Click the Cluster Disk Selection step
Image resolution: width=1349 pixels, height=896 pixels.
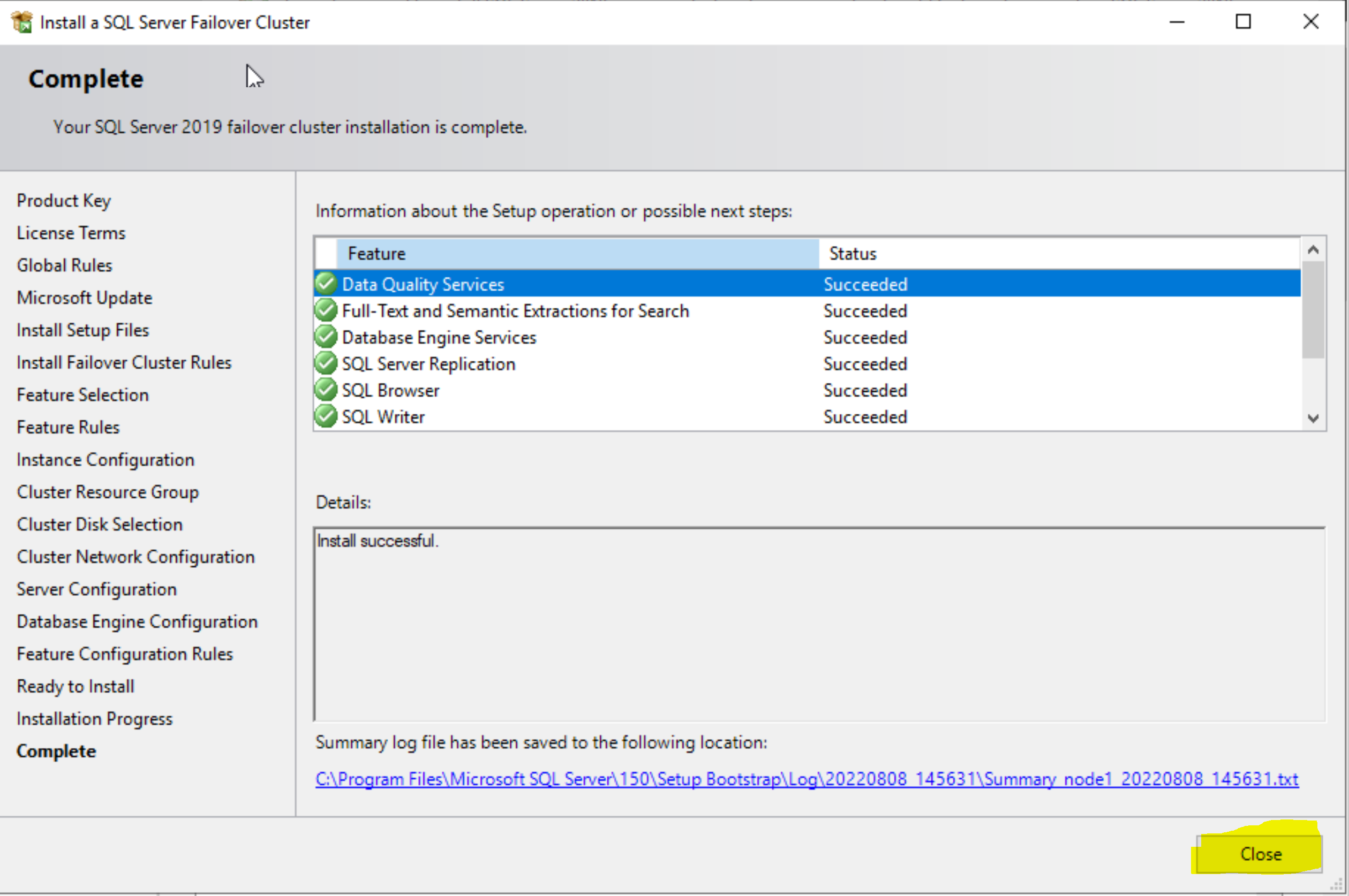click(100, 525)
